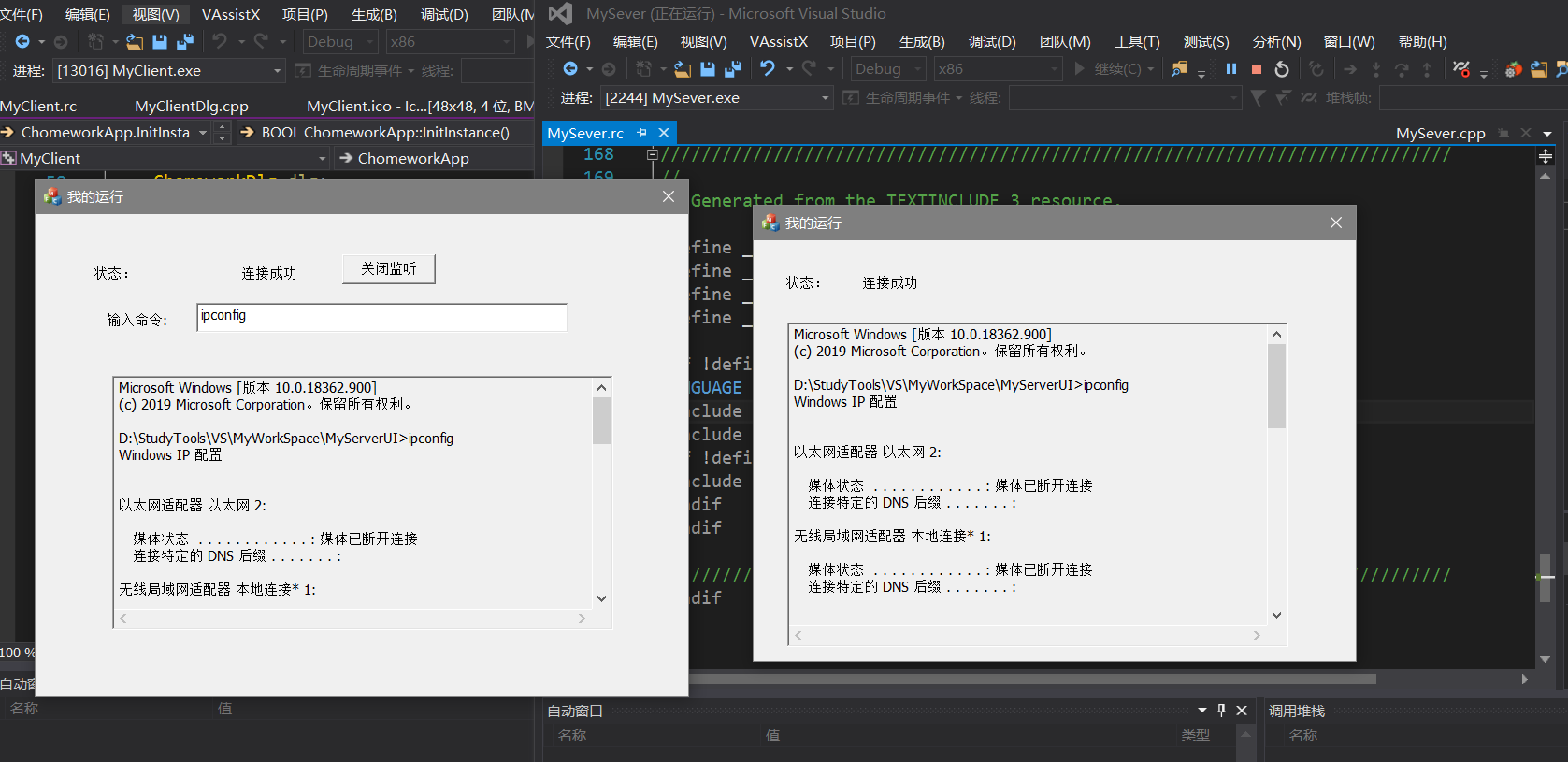Screen dimensions: 1568x762
Task: Click 调用堆栈 panel title
Action: [x=1297, y=711]
